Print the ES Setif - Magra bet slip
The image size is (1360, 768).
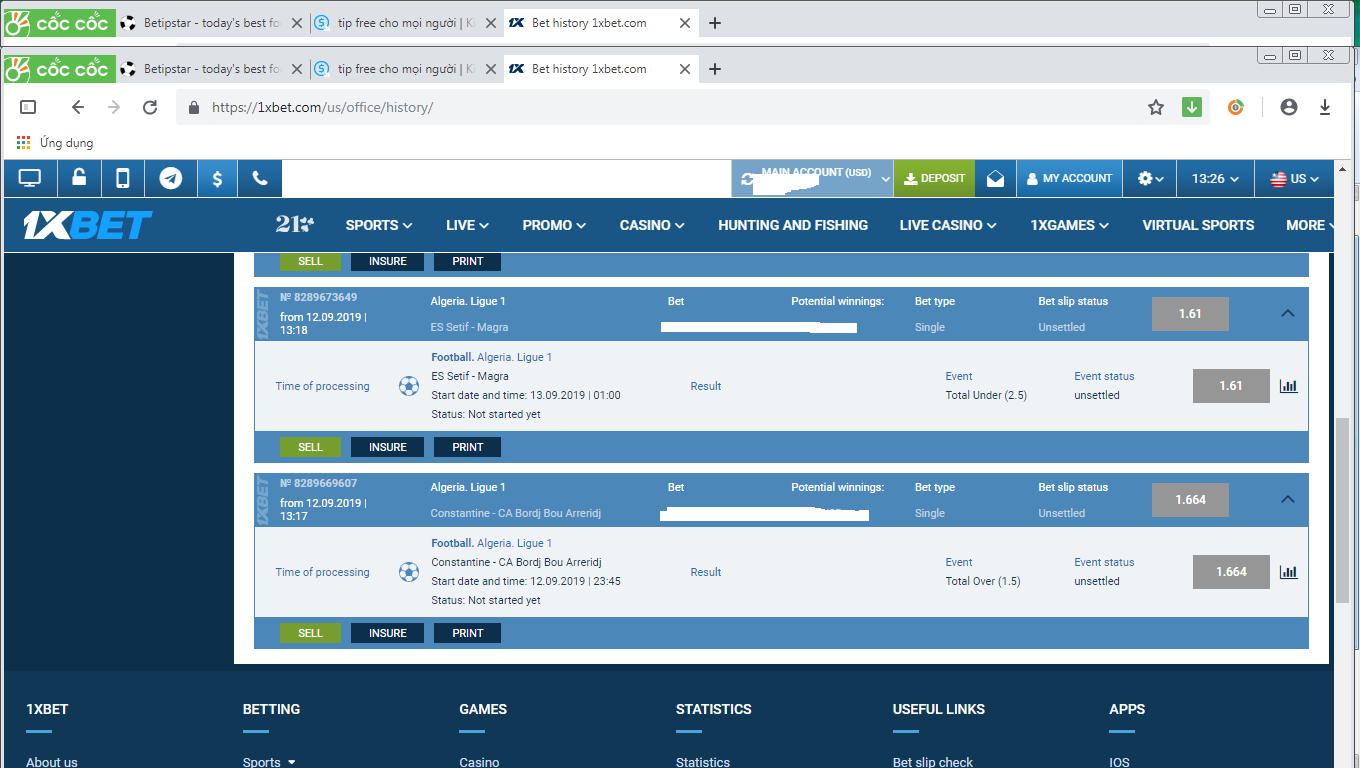point(467,447)
